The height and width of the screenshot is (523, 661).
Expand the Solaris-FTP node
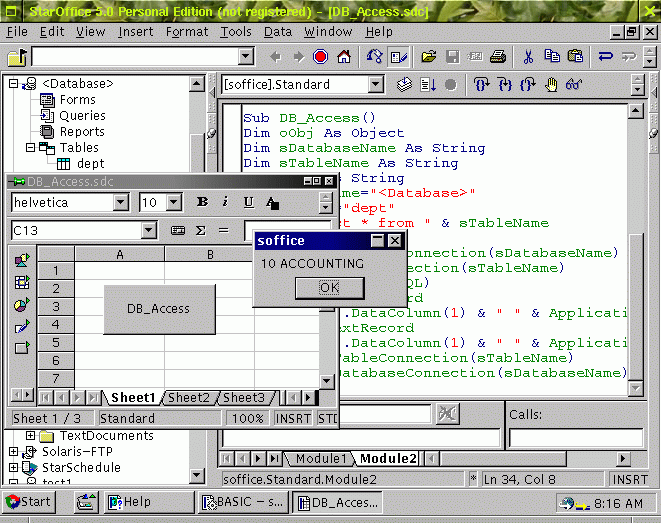coord(13,451)
